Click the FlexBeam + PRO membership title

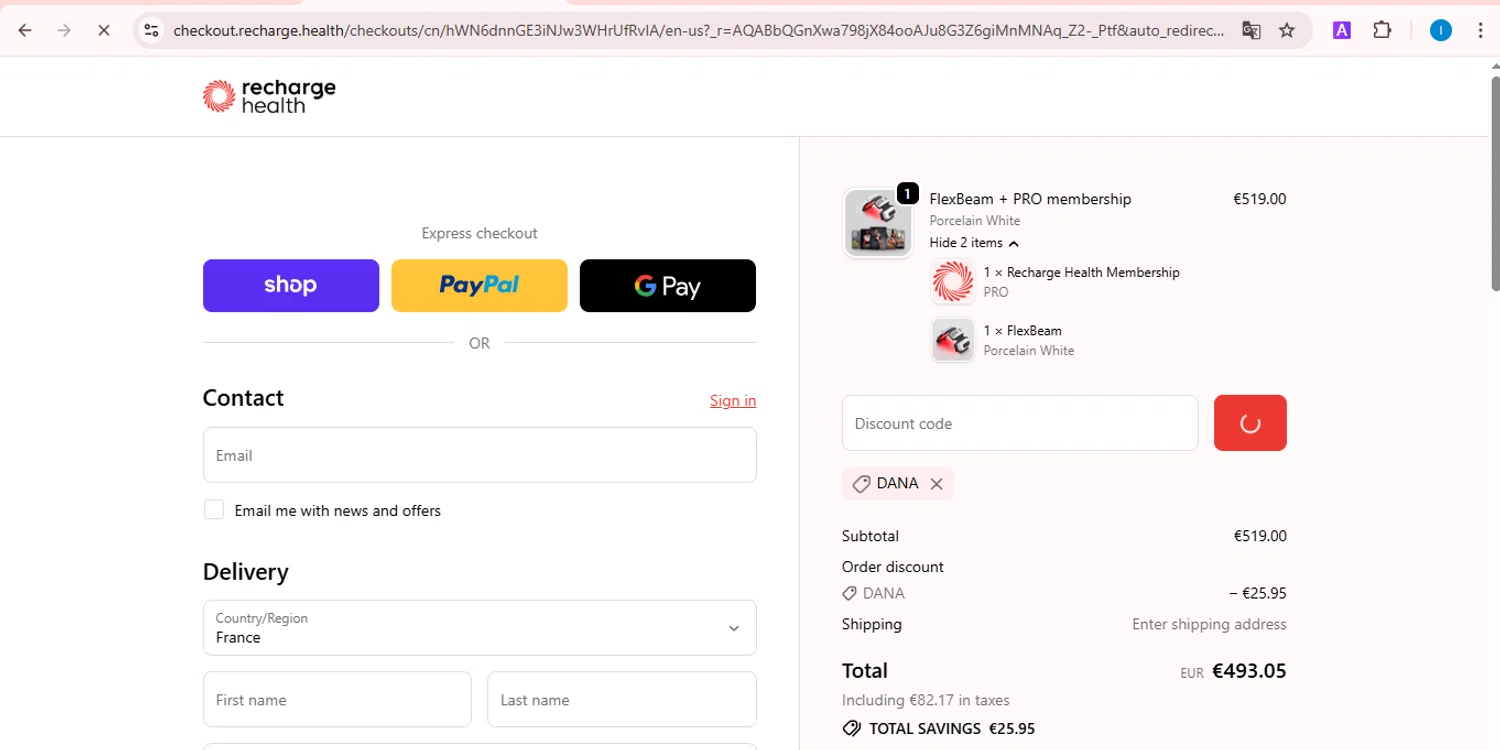click(1030, 199)
